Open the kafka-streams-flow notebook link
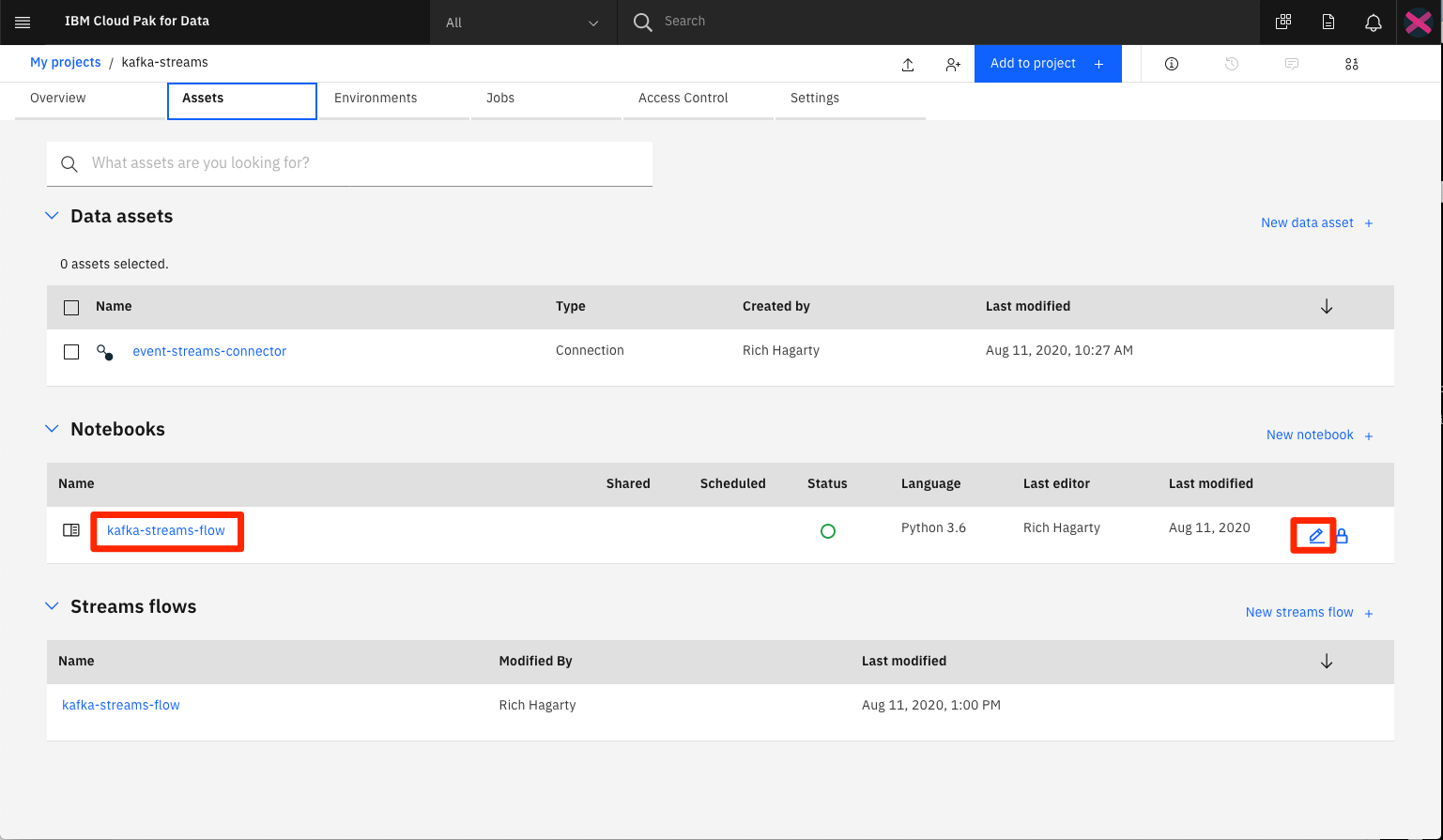 (166, 531)
